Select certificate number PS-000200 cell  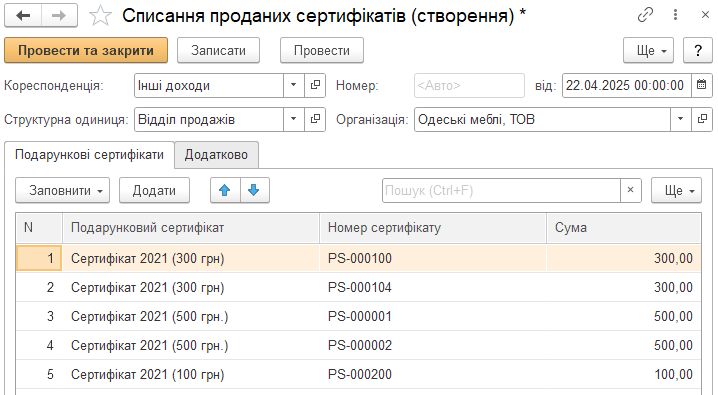(433, 374)
